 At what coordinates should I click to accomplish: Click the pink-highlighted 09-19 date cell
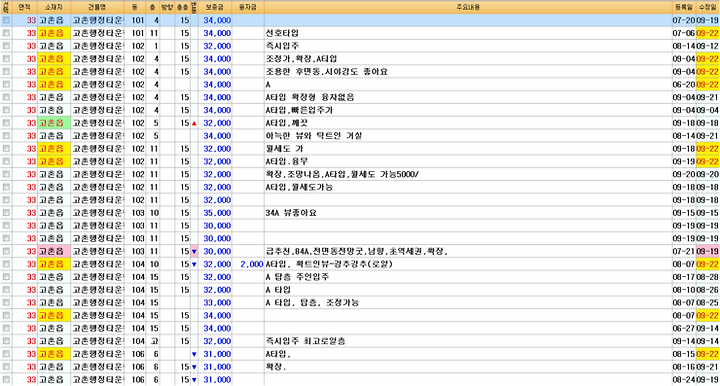[708, 252]
